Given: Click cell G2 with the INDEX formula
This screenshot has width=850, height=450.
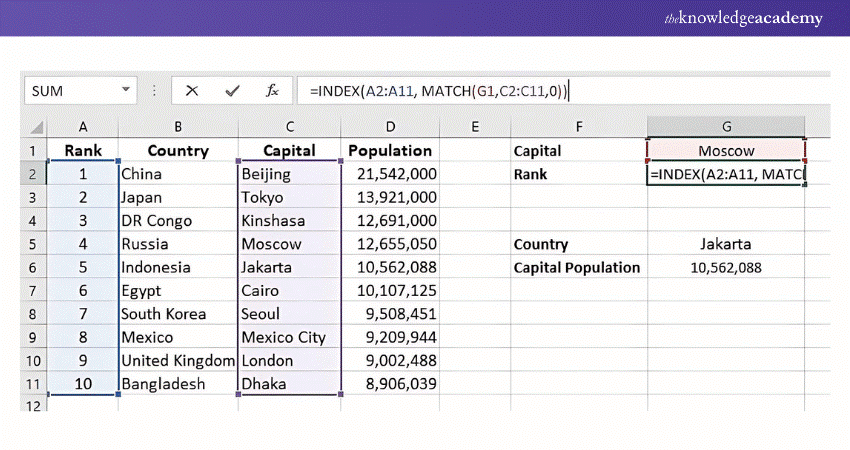Looking at the screenshot, I should point(726,174).
